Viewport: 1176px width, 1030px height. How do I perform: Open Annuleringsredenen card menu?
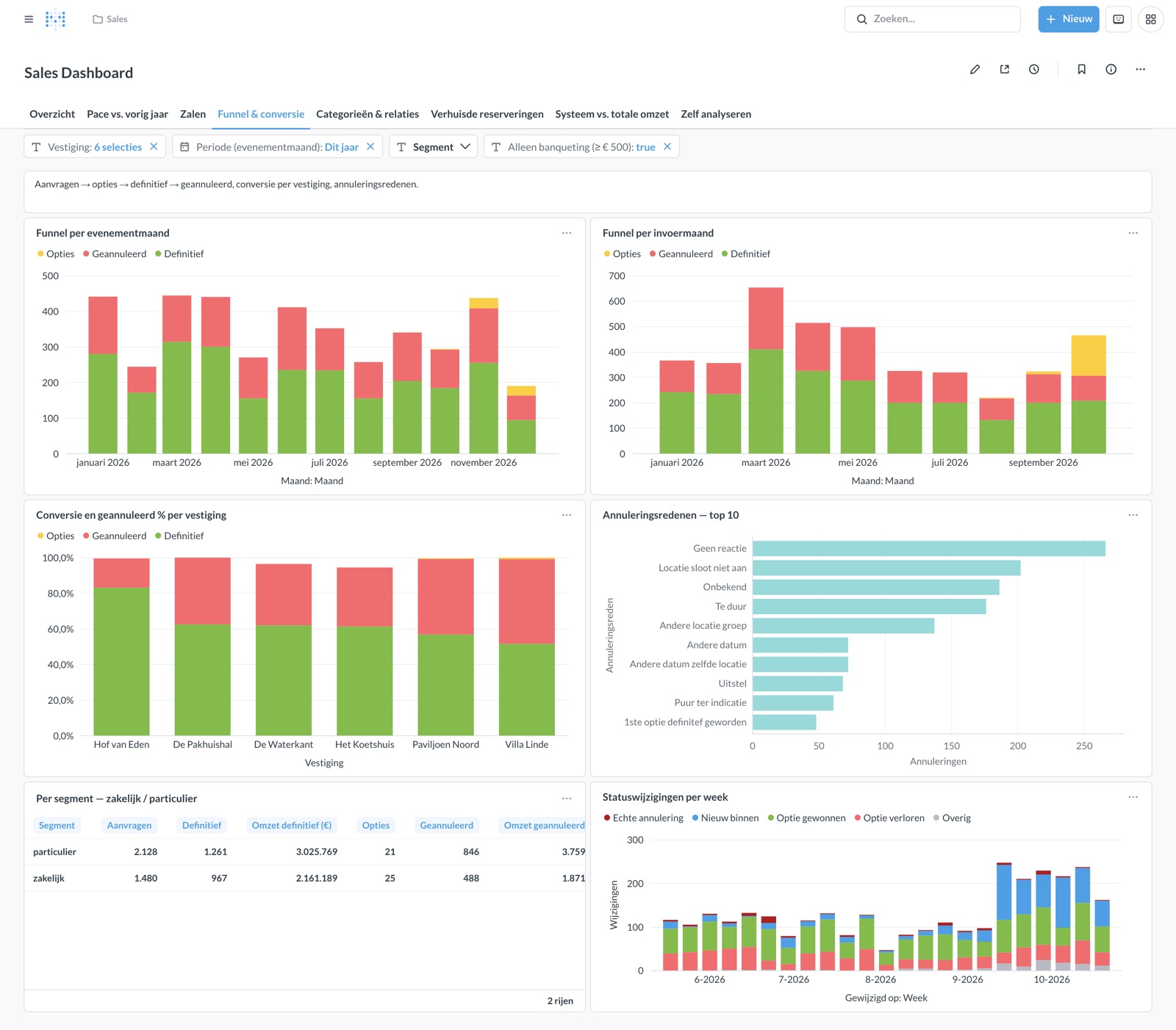[1133, 515]
